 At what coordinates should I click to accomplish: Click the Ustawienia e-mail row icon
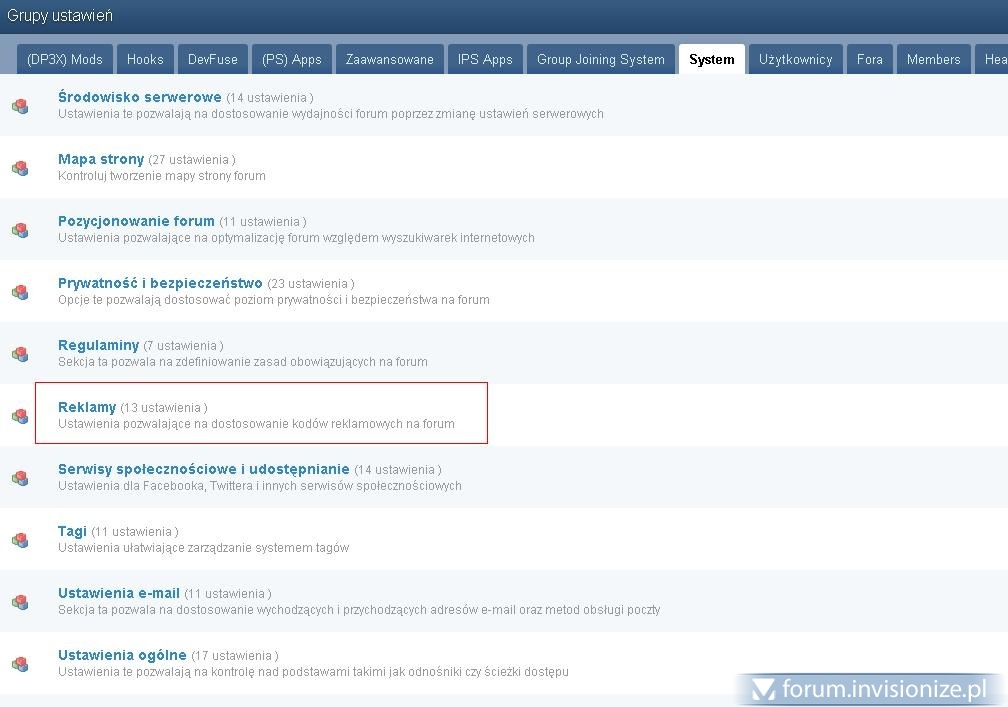pyautogui.click(x=20, y=602)
